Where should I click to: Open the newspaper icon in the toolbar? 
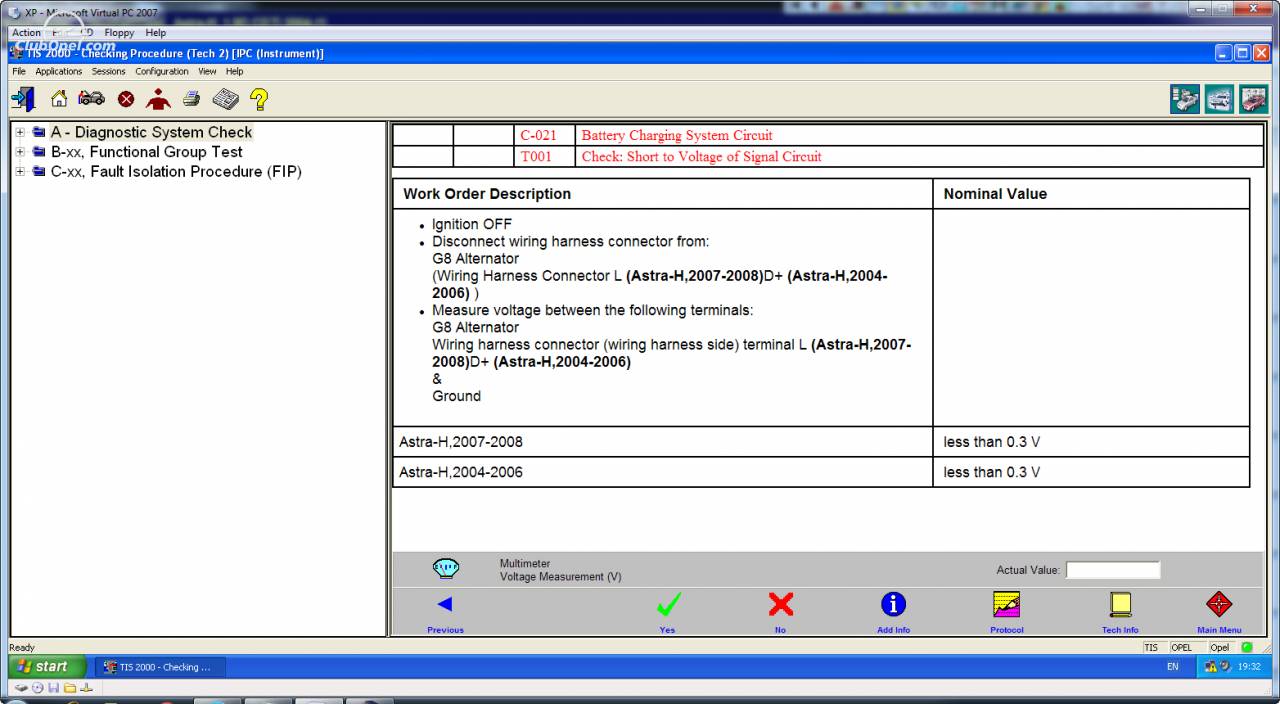[225, 98]
